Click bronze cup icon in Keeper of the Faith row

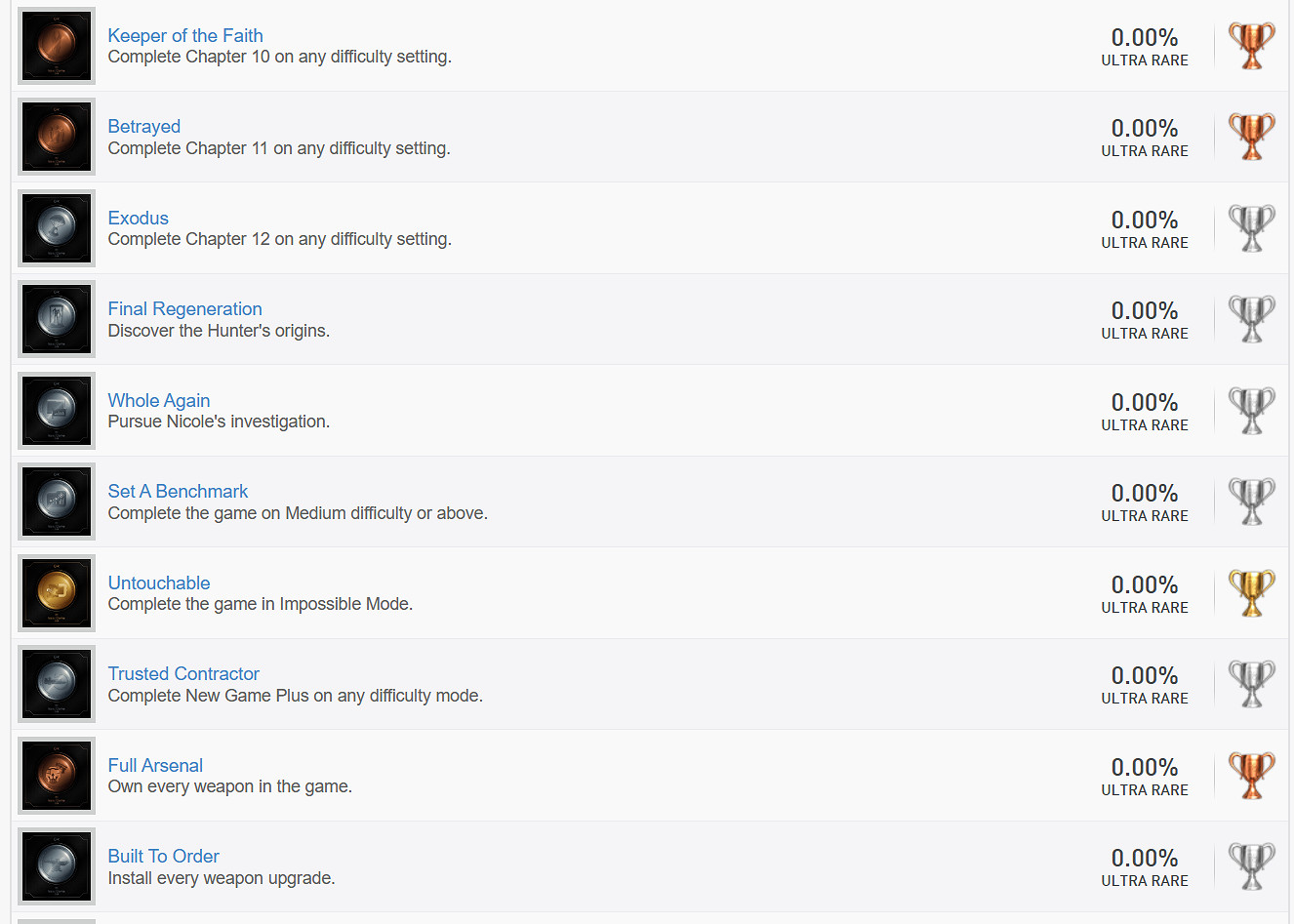1251,46
